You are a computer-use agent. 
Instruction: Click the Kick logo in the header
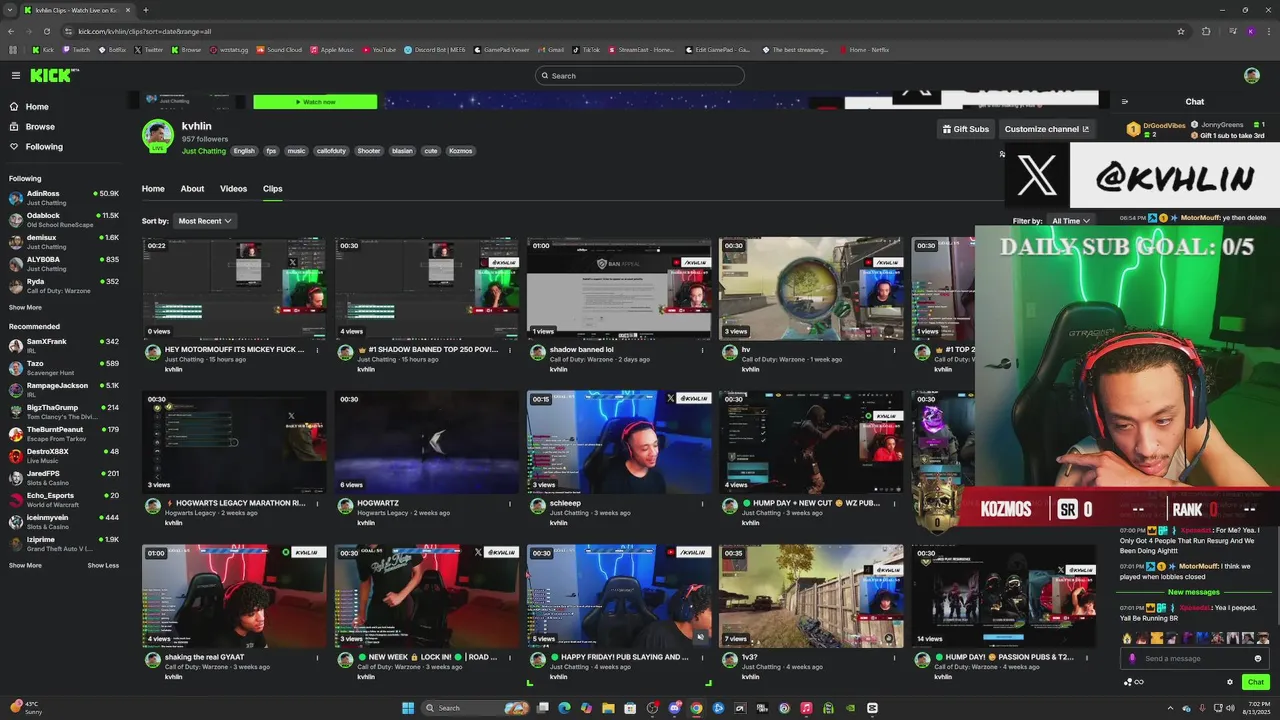point(53,76)
